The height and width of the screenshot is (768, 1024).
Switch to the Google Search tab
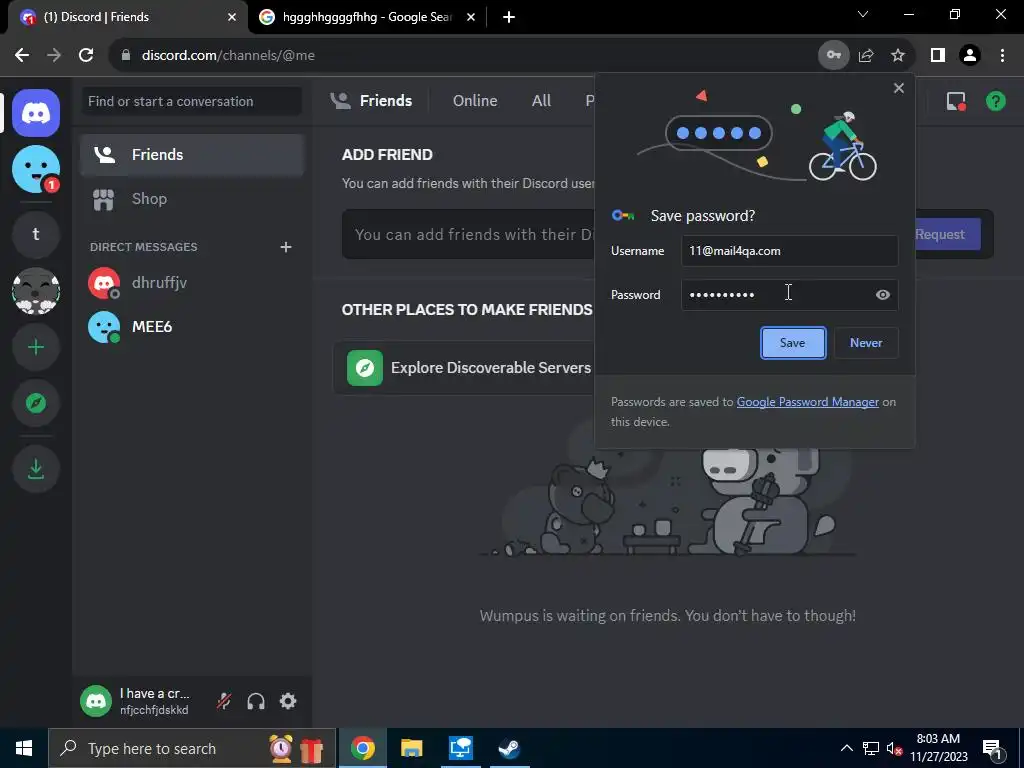point(367,17)
